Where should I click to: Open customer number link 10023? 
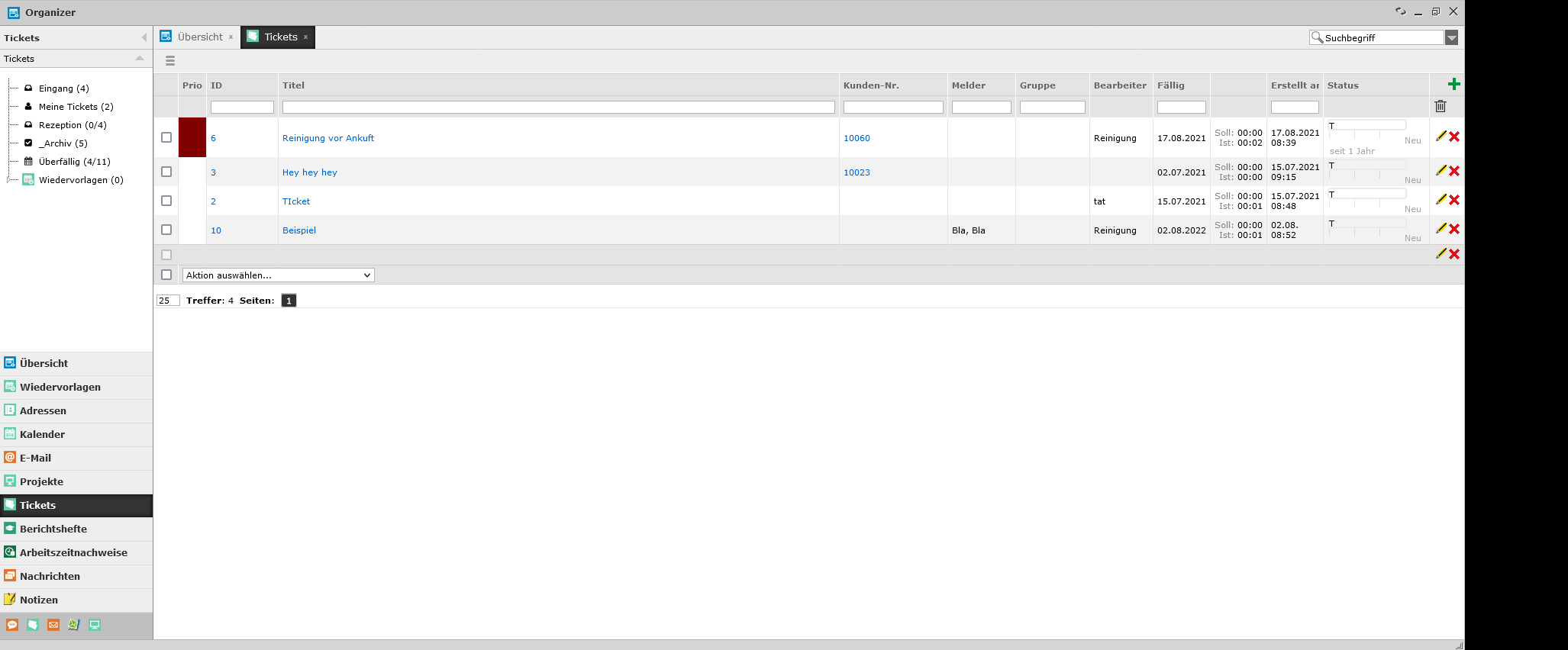[x=857, y=172]
